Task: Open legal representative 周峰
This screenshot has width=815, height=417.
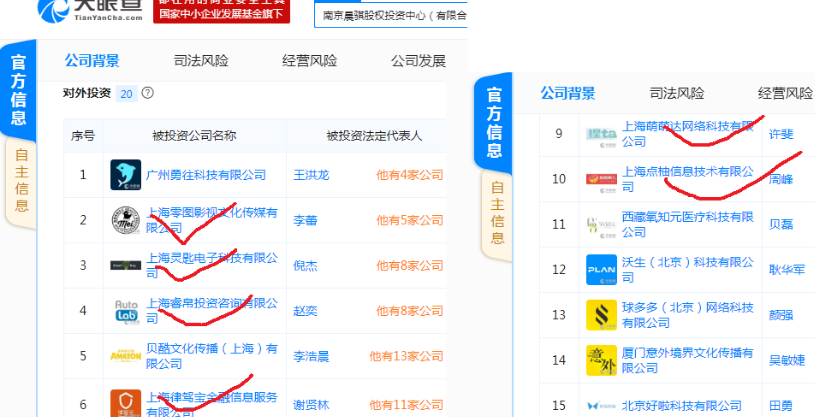Action: click(x=781, y=179)
